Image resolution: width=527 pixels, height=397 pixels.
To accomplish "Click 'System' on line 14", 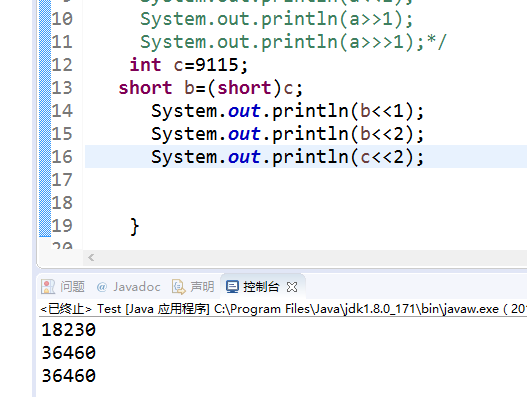I will pos(184,111).
